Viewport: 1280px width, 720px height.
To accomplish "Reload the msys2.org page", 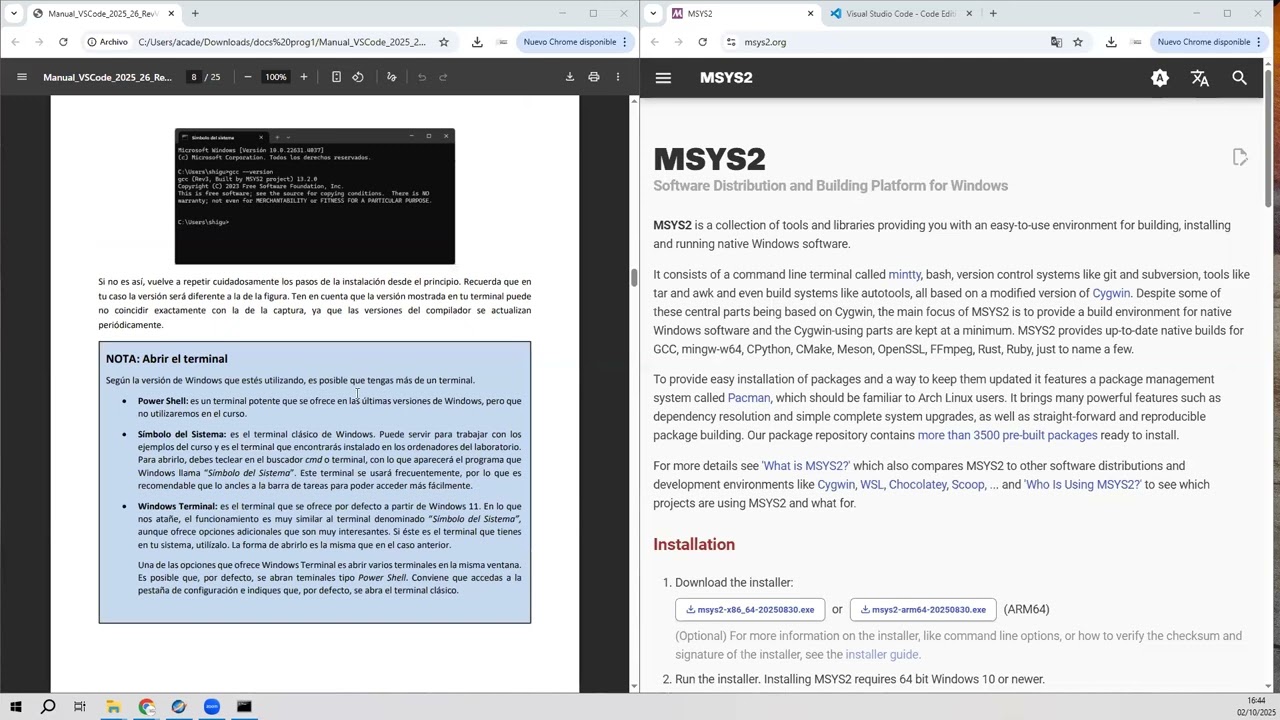I will (703, 42).
